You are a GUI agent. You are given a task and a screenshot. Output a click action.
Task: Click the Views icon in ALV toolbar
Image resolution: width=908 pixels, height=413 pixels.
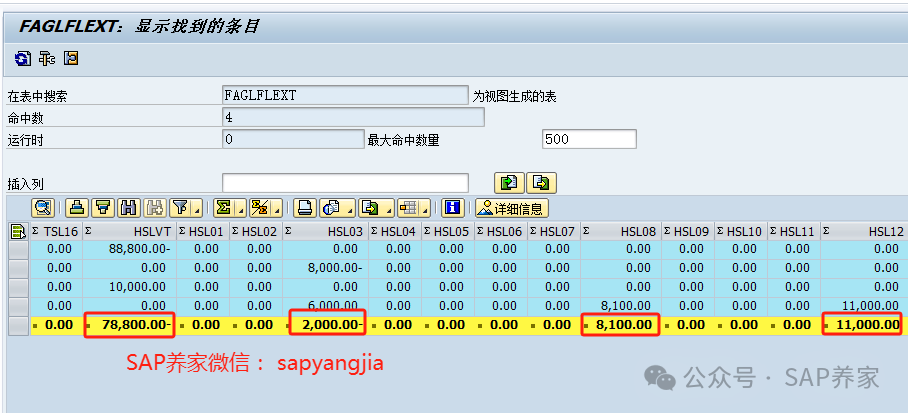click(x=332, y=207)
